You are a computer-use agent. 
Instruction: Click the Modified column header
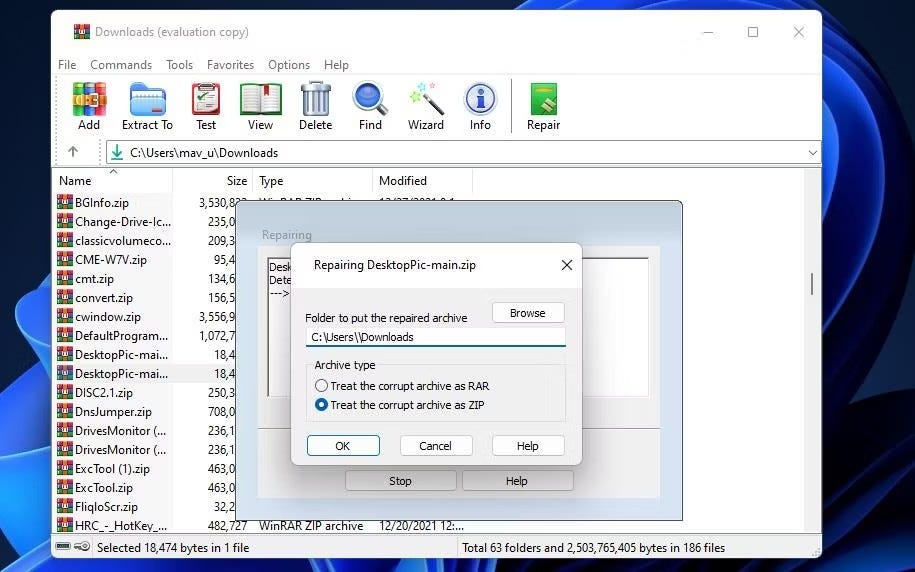click(x=422, y=180)
